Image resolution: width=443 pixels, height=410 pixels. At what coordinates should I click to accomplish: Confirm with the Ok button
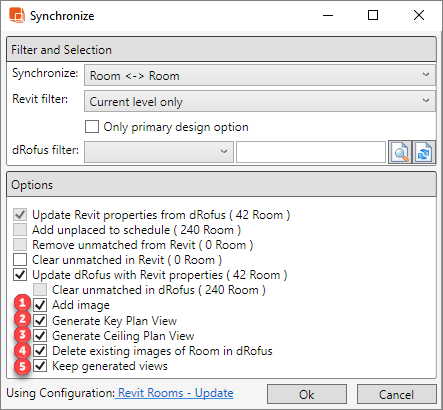pos(307,394)
